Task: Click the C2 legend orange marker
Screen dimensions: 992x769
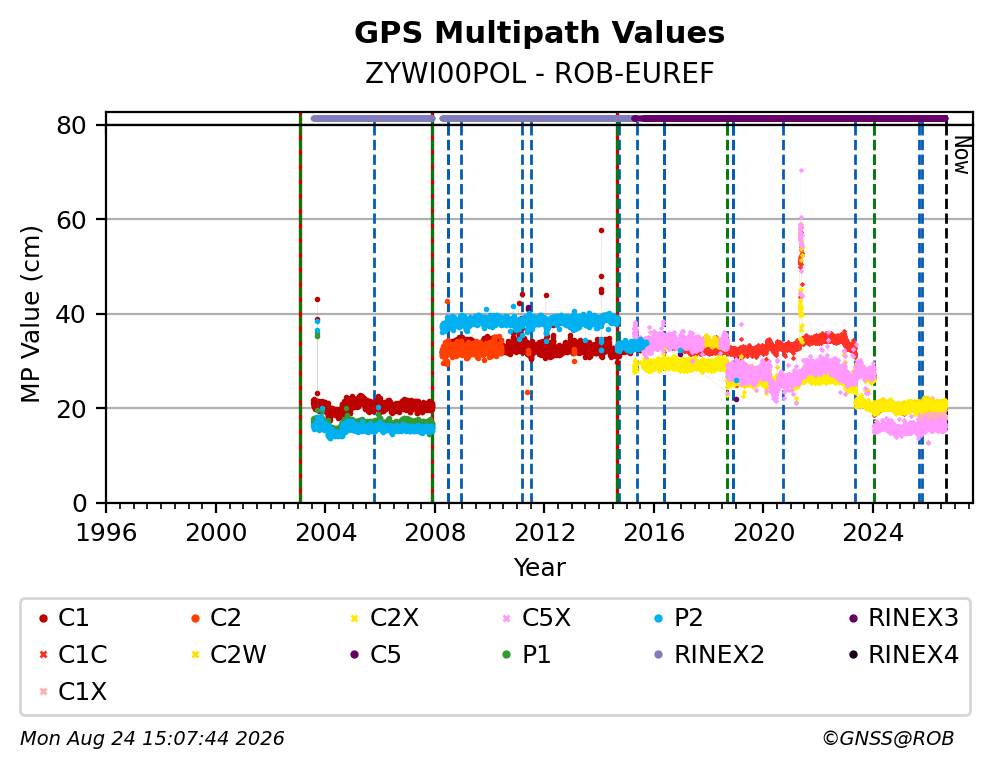Action: (x=195, y=618)
